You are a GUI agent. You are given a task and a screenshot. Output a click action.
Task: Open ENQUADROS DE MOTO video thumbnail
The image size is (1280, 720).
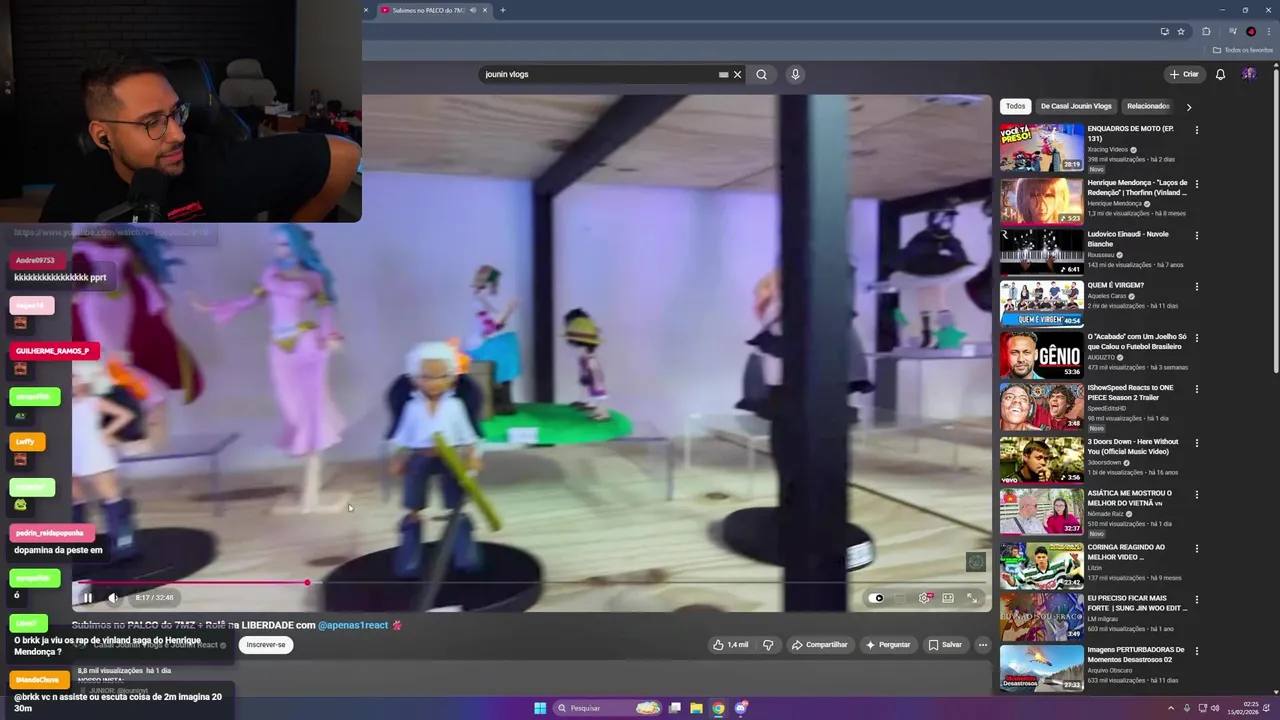(1042, 148)
